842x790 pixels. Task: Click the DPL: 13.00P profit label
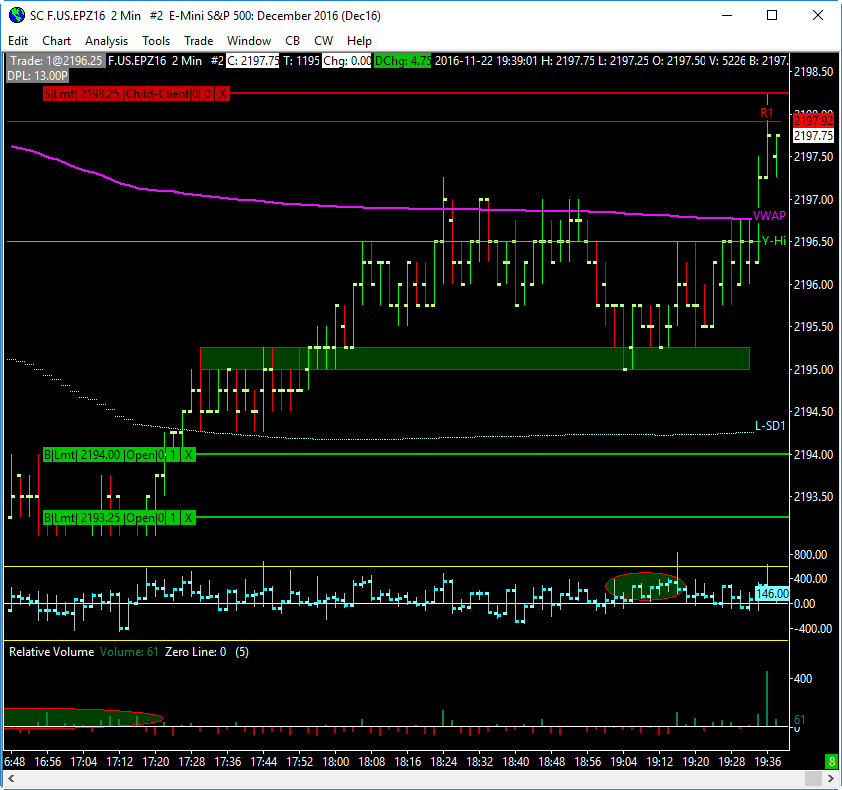tap(38, 76)
